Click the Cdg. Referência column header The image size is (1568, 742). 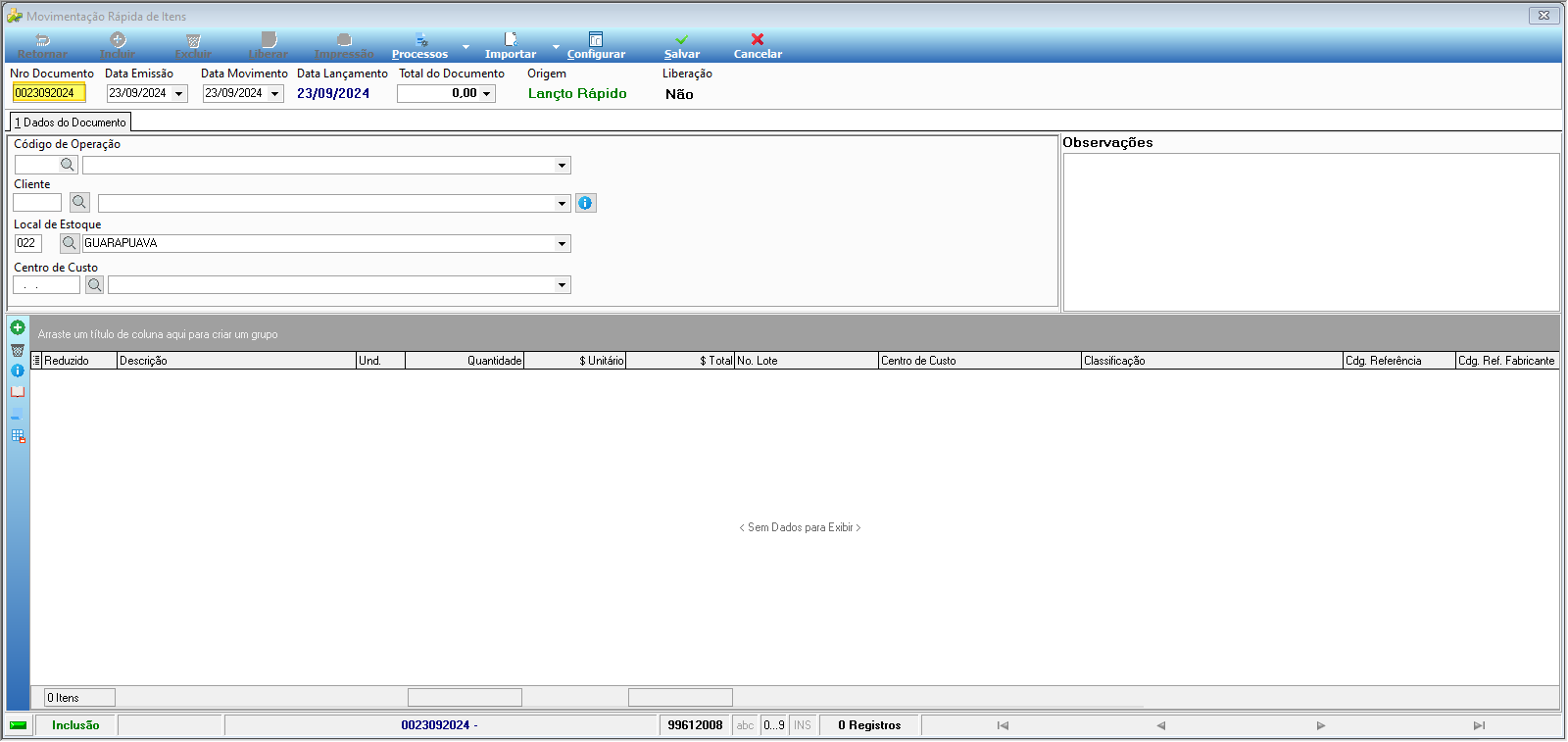tap(1399, 361)
